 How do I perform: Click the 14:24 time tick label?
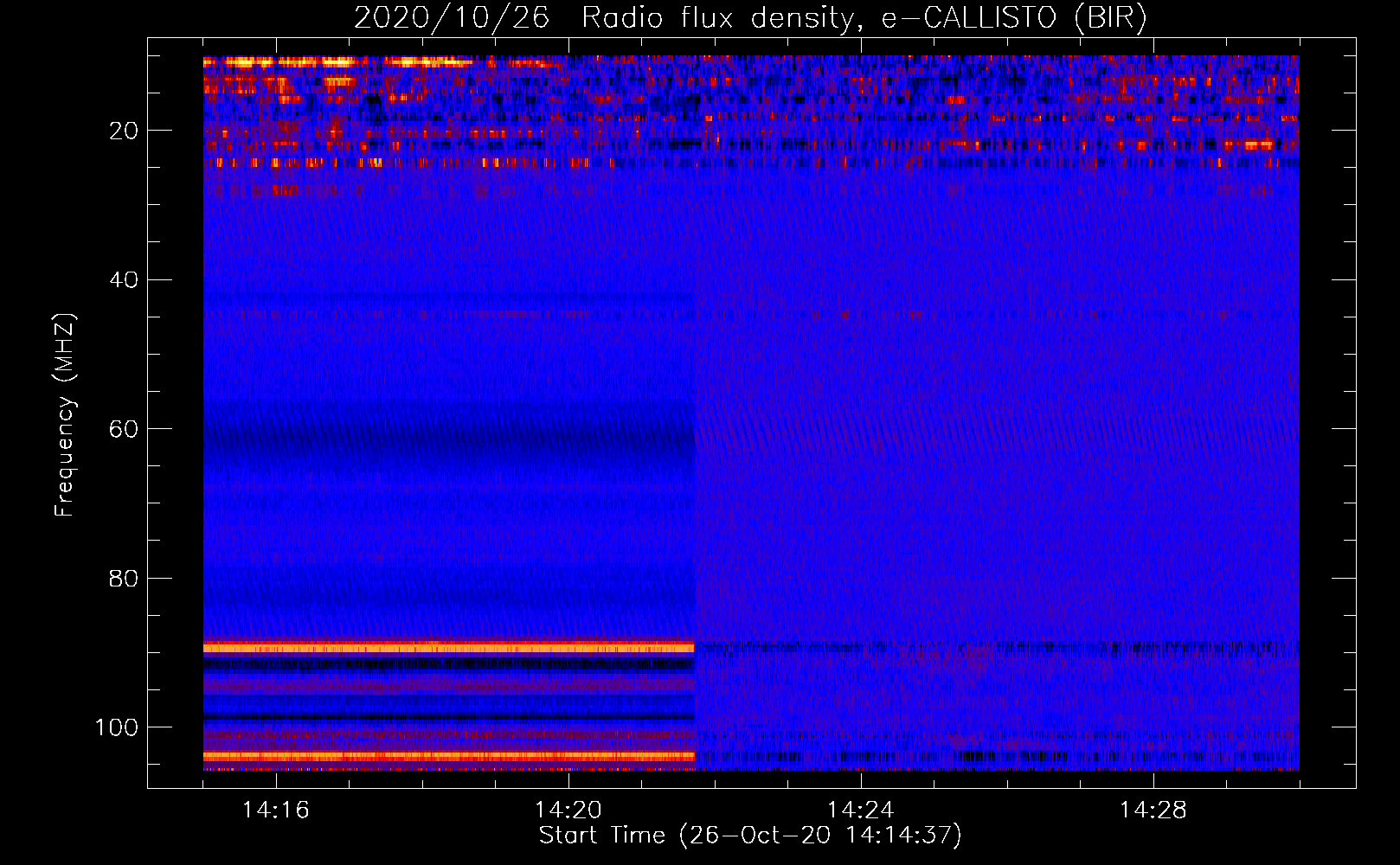pos(861,810)
